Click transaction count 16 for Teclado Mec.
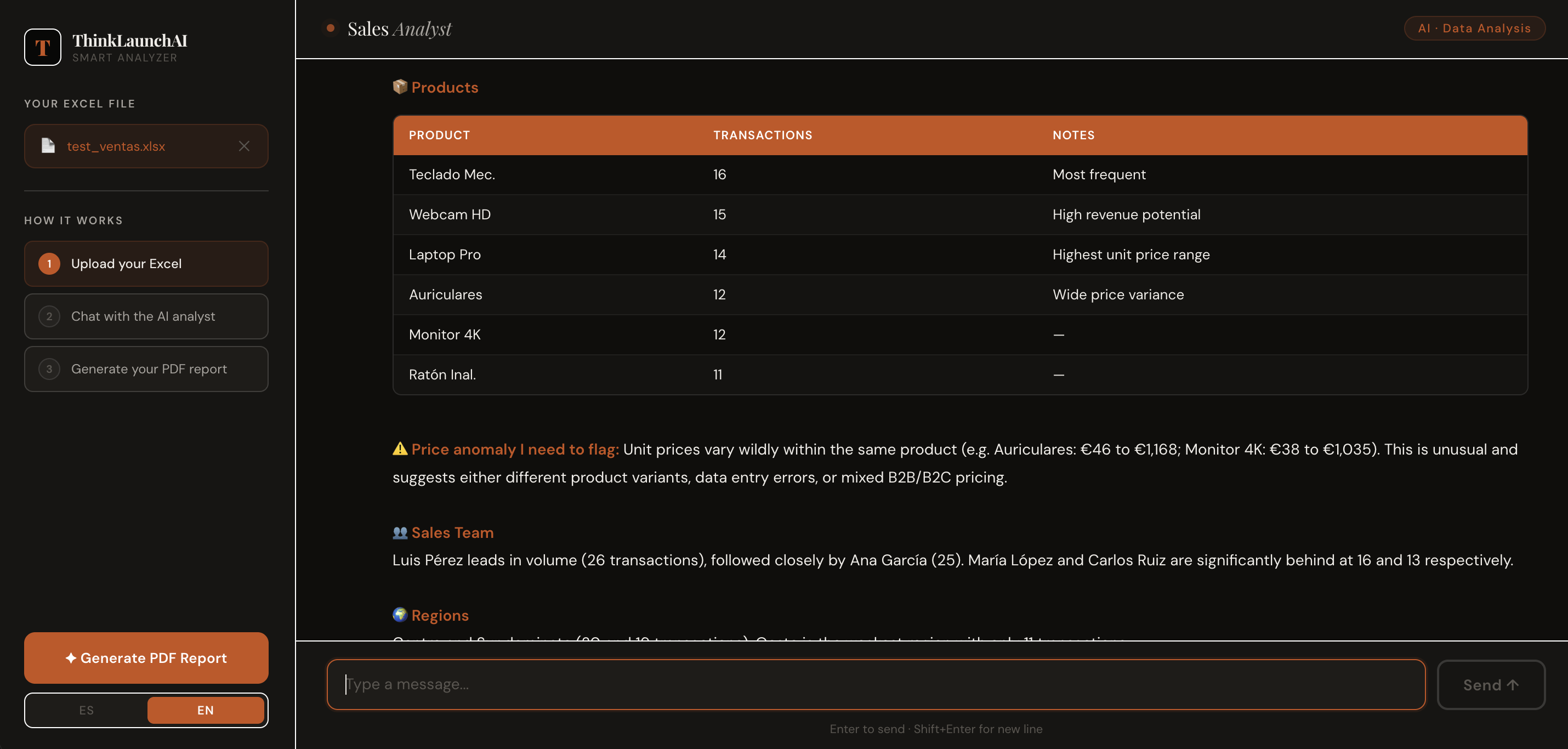 [719, 175]
